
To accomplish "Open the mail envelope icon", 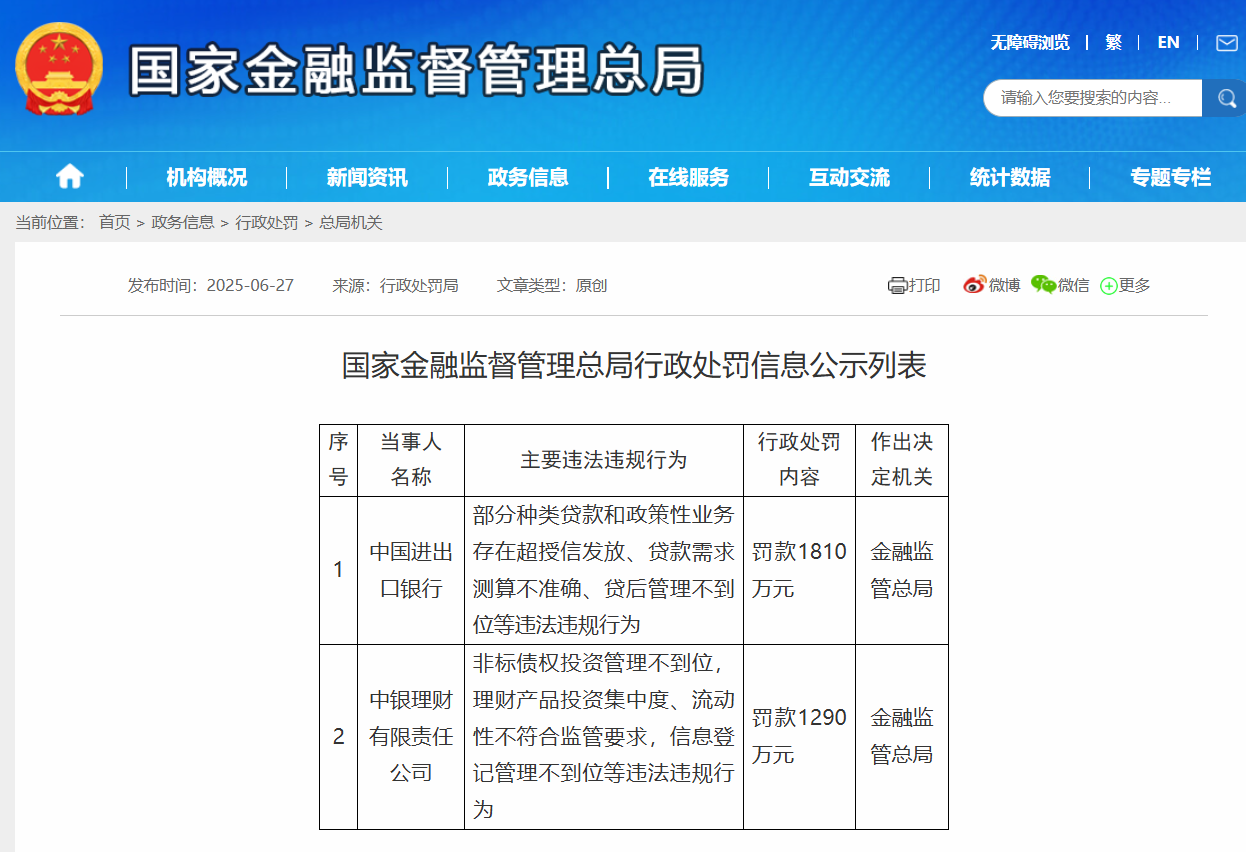I will (x=1226, y=43).
